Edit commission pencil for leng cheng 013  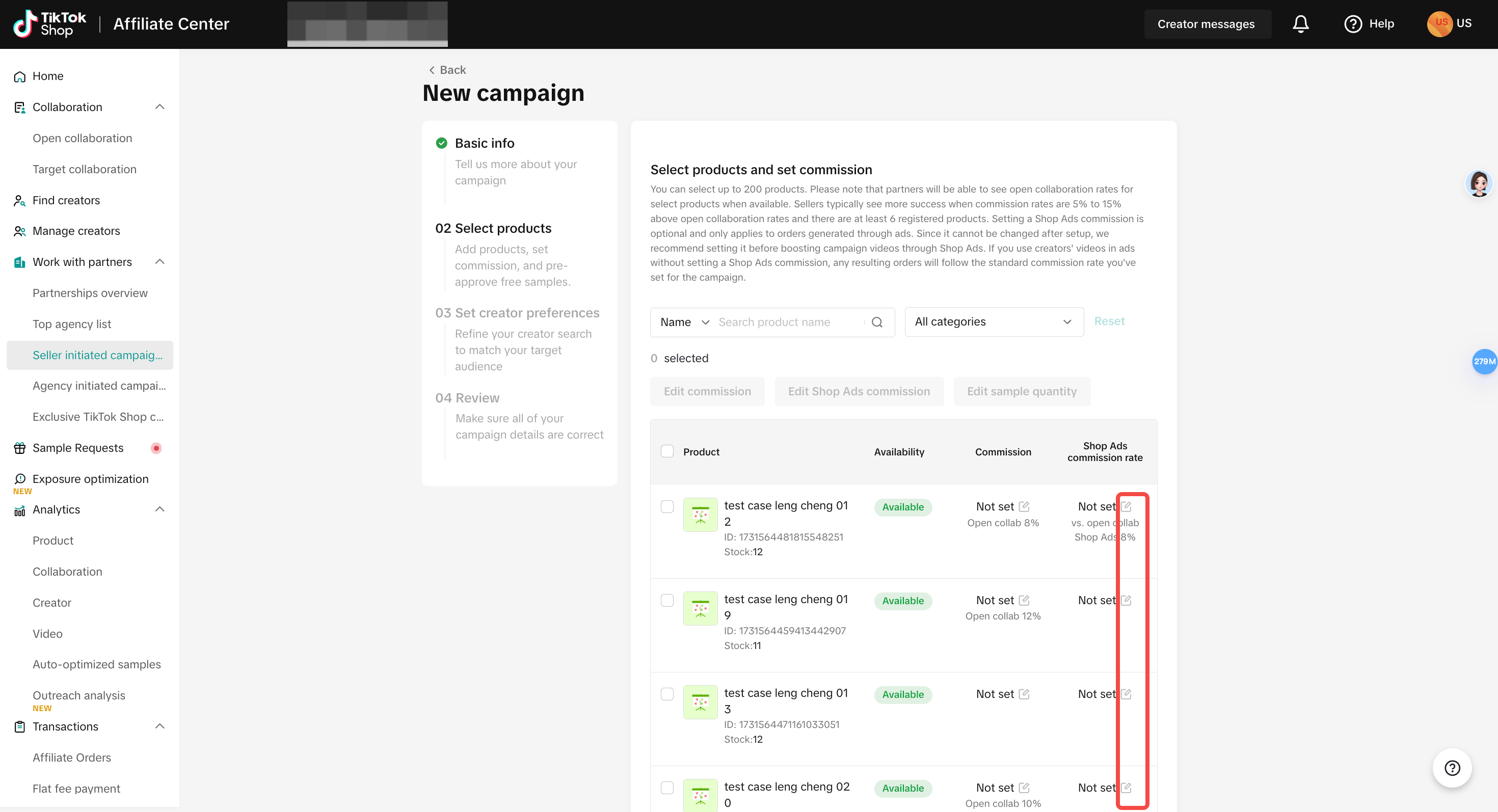point(1024,694)
